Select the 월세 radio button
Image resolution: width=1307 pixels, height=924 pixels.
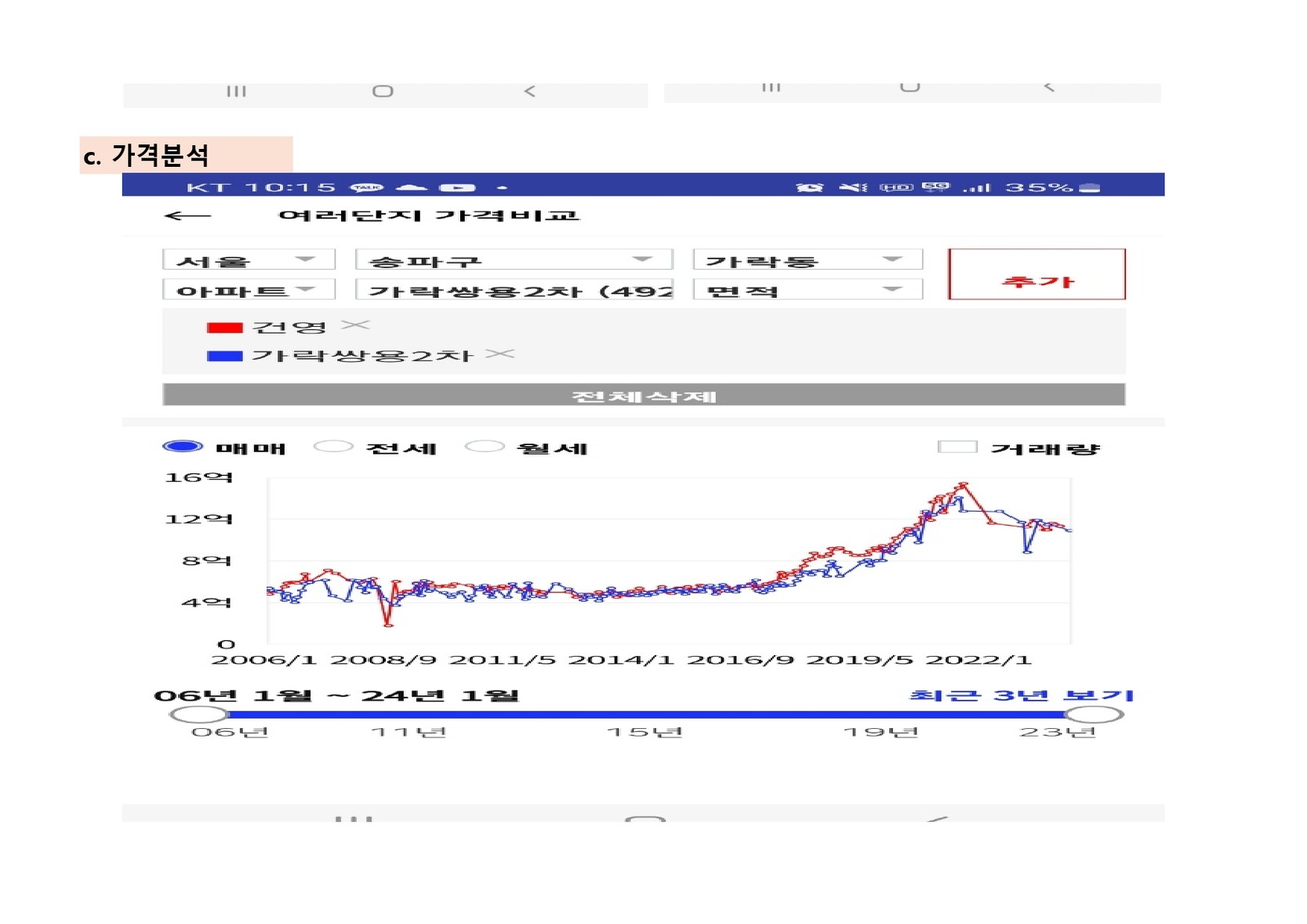tap(485, 447)
